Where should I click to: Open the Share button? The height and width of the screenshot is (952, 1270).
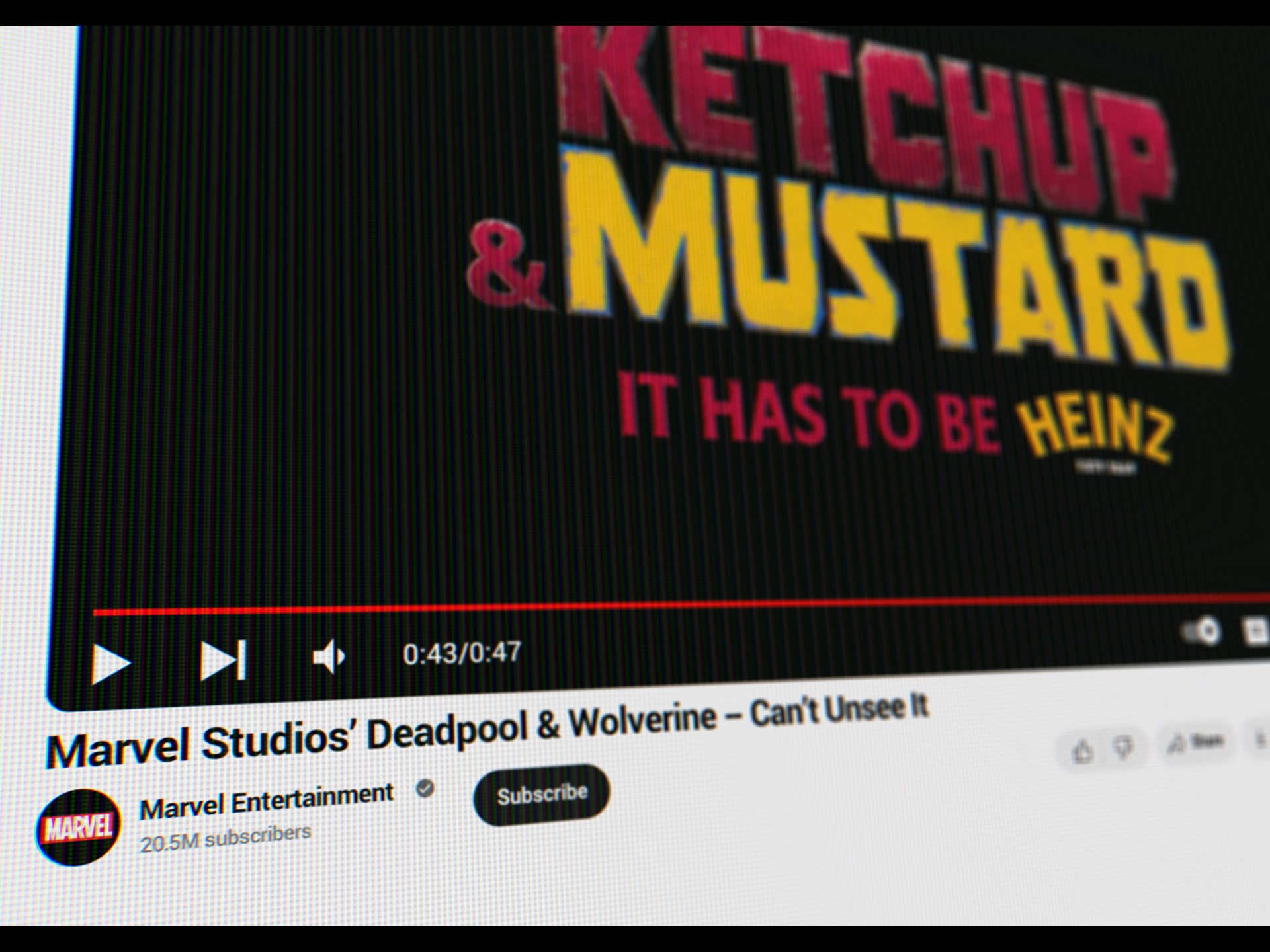point(1196,743)
